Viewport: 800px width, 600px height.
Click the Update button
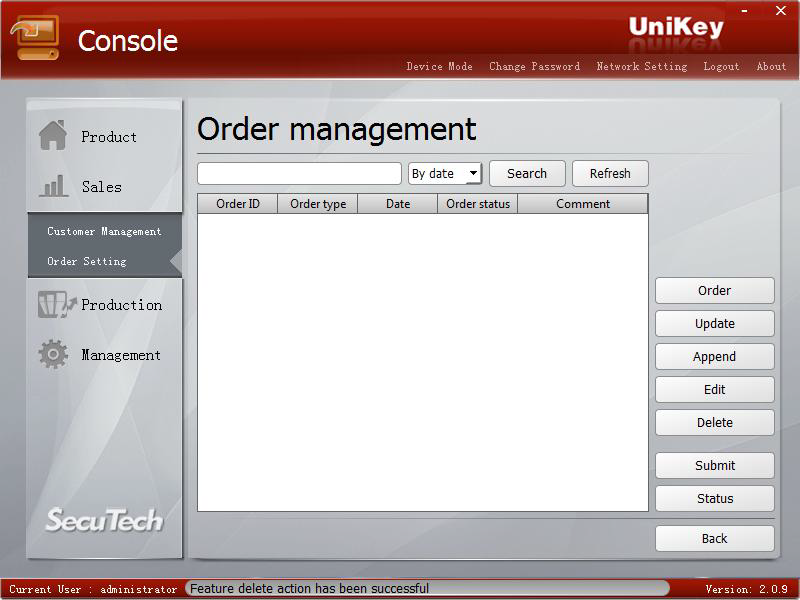[714, 323]
